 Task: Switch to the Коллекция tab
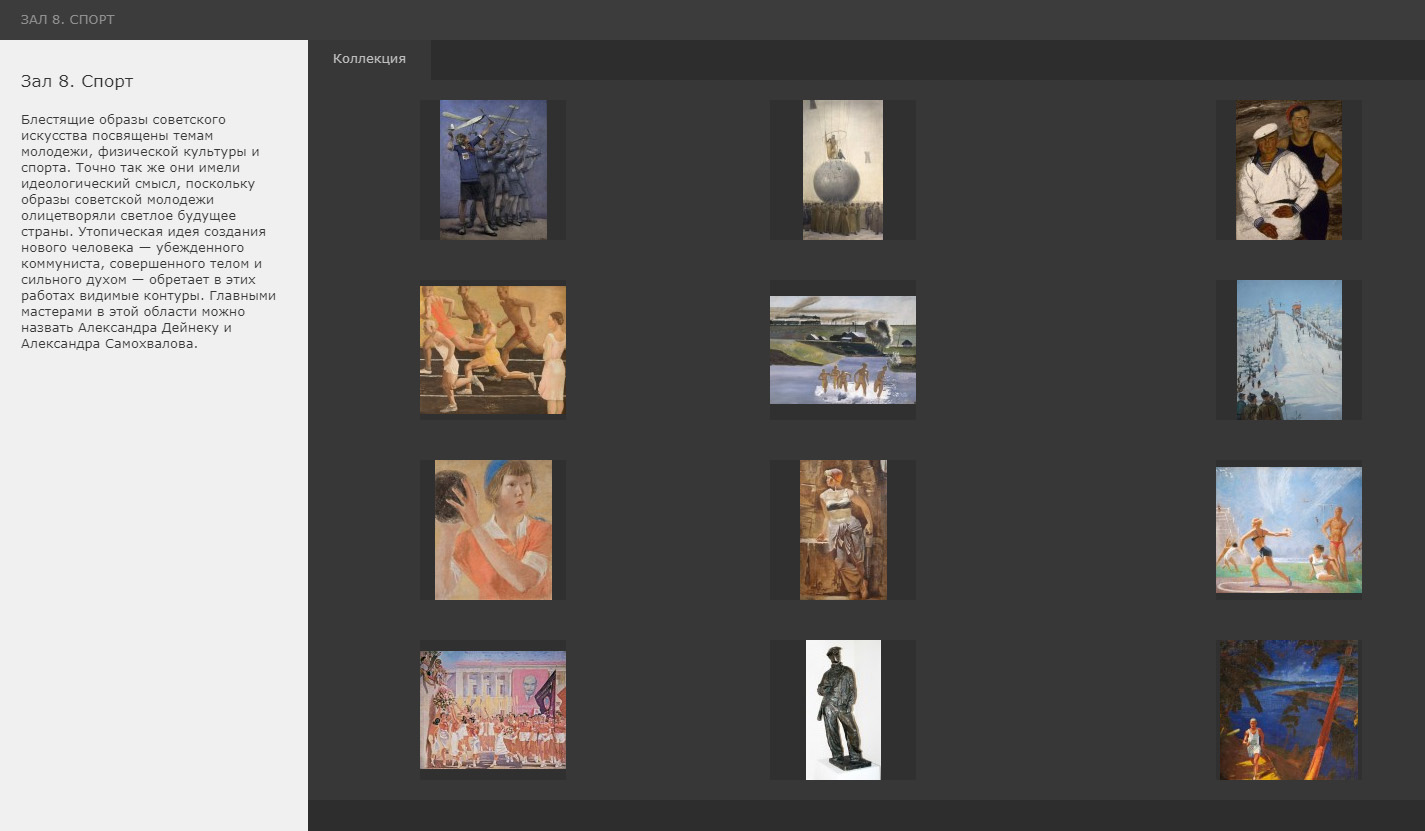(x=369, y=59)
